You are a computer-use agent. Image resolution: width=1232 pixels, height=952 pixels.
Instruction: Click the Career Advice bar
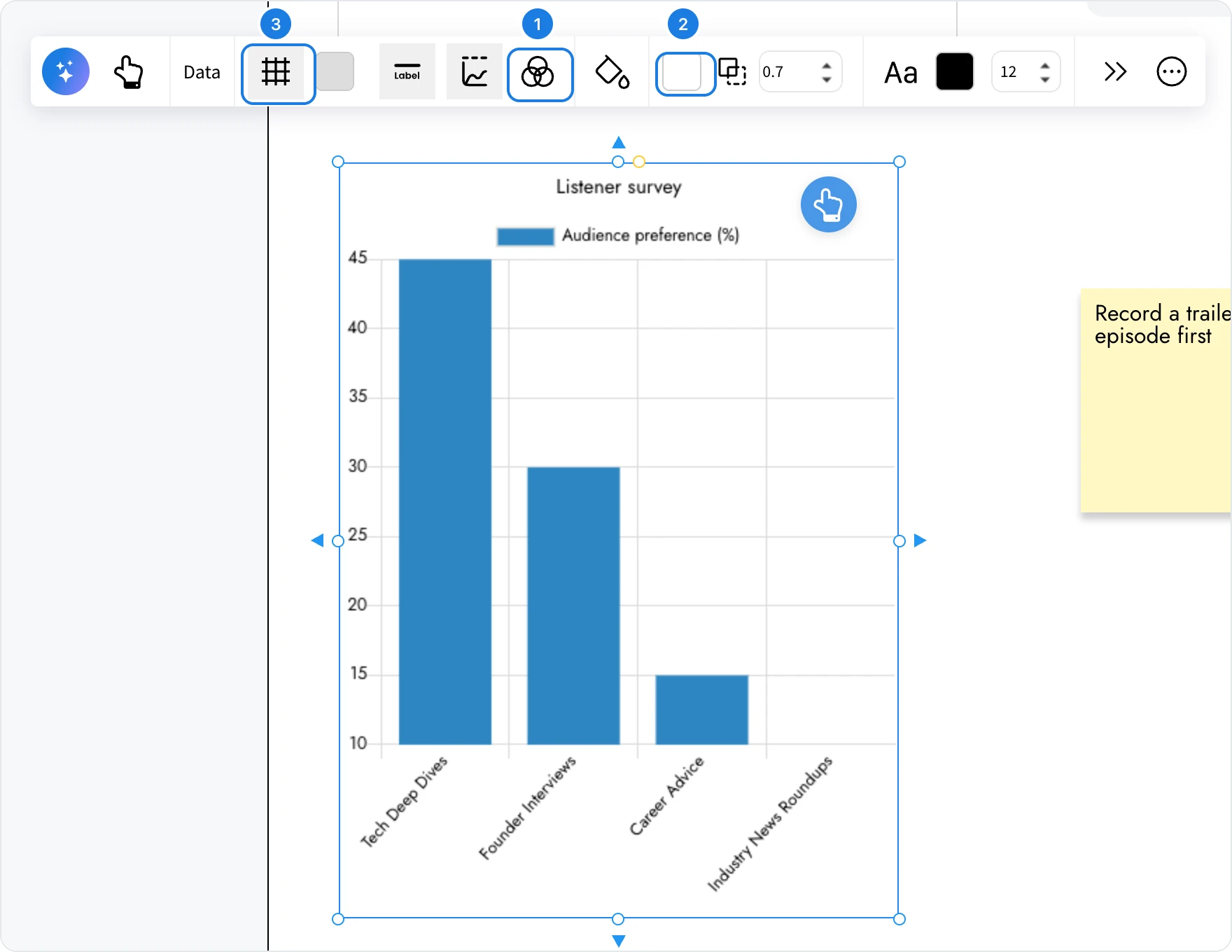coord(702,709)
